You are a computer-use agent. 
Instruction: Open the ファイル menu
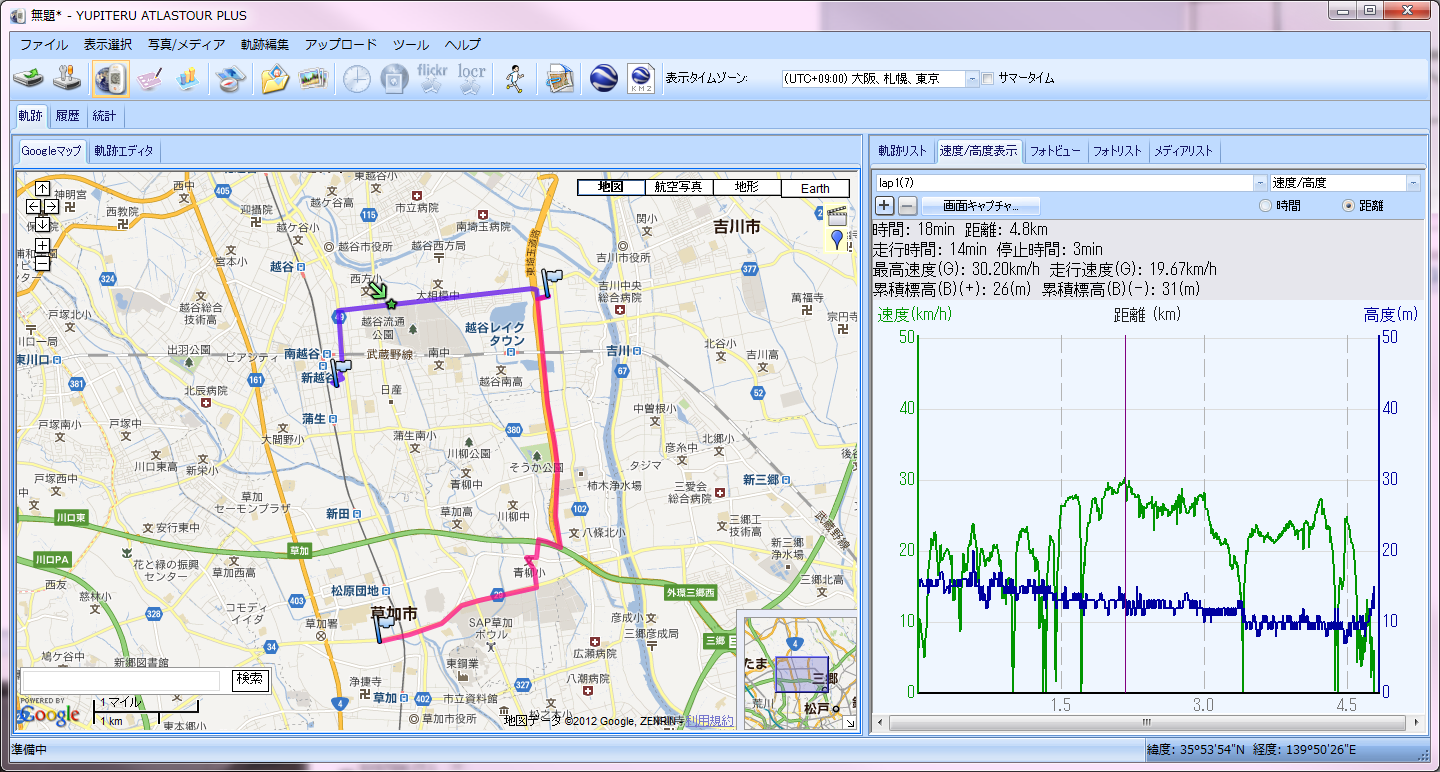(44, 44)
